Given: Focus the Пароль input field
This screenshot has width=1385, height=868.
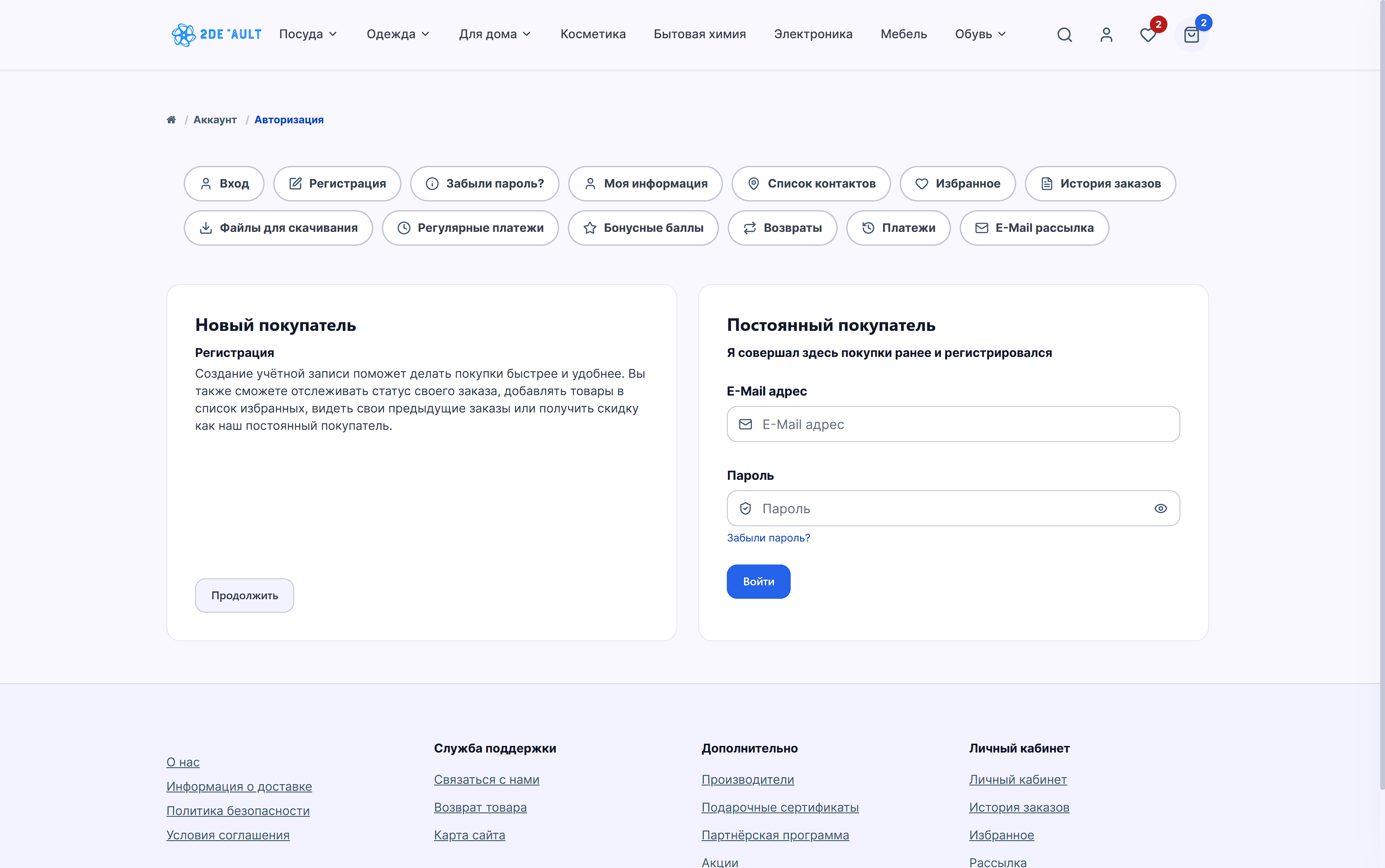Looking at the screenshot, I should 953,508.
